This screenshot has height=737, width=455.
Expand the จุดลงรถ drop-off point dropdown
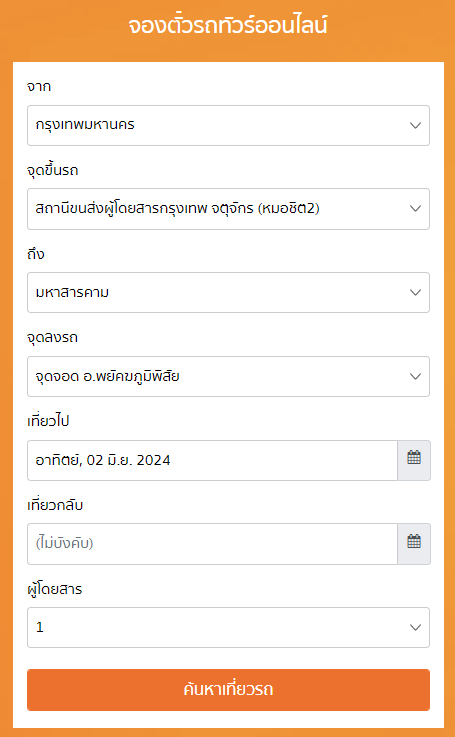click(x=228, y=376)
